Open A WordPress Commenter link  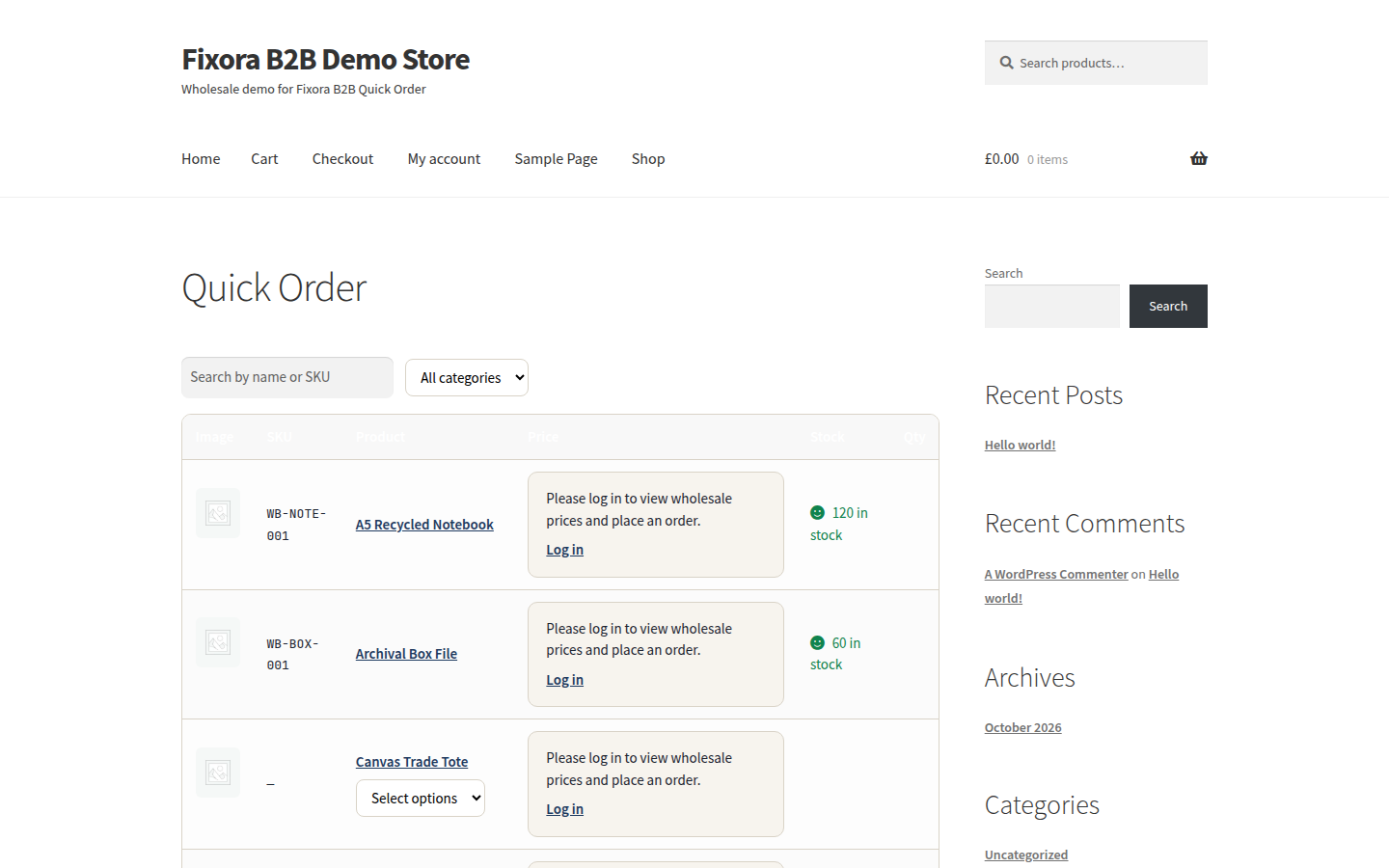point(1056,574)
